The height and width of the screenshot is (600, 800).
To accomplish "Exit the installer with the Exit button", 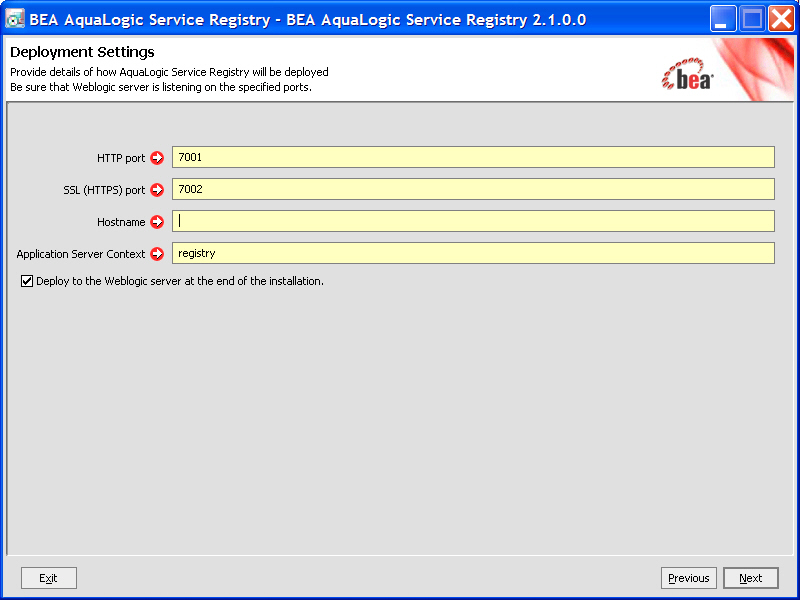I will (49, 578).
